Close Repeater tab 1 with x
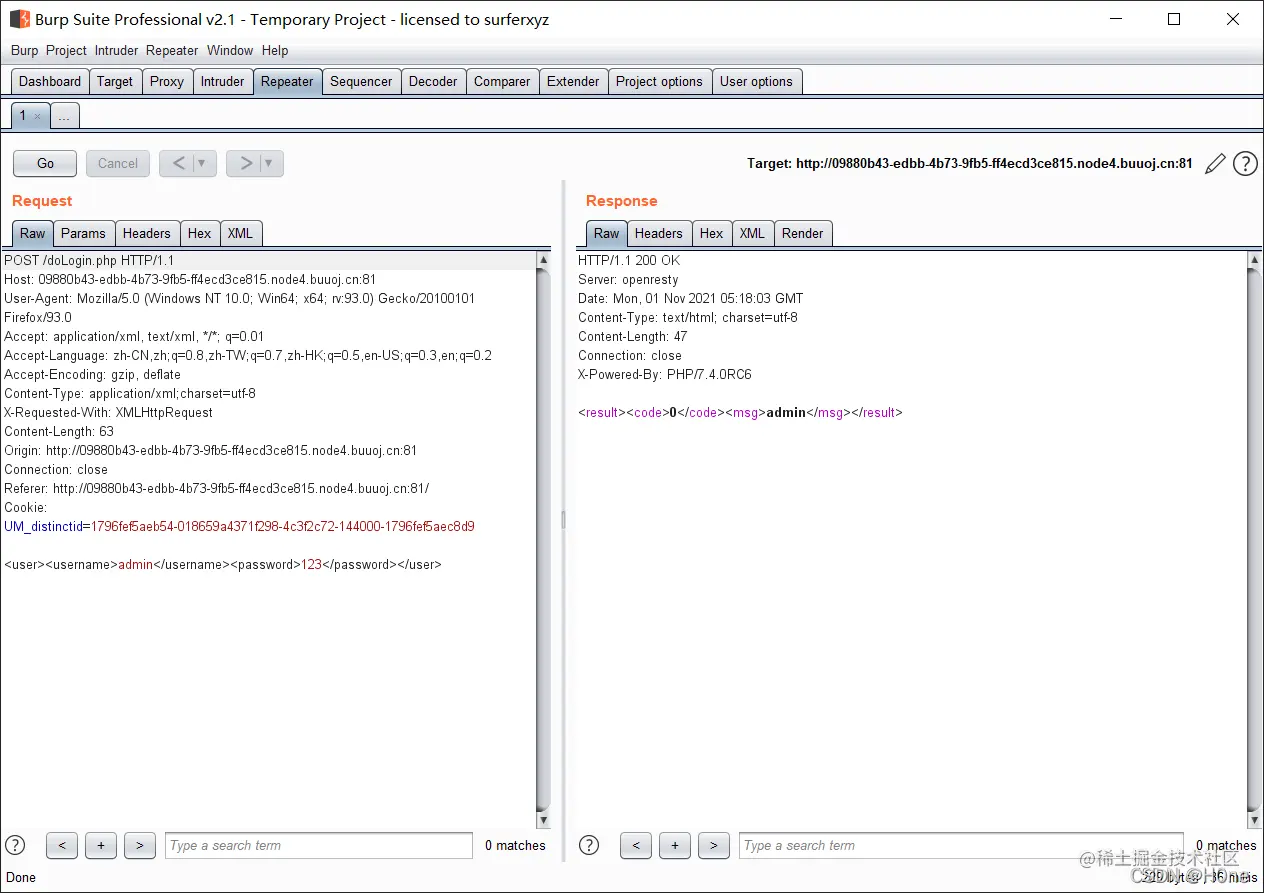 point(38,117)
